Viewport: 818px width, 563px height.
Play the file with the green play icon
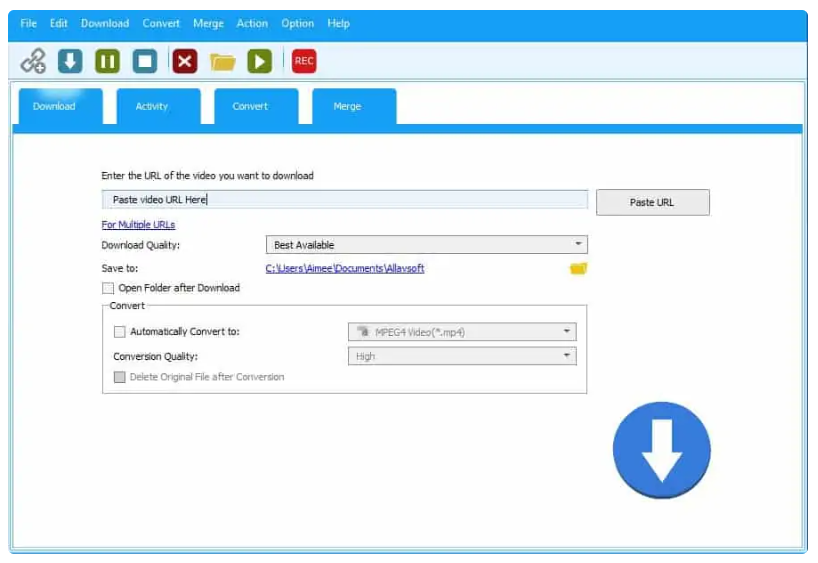pos(260,61)
